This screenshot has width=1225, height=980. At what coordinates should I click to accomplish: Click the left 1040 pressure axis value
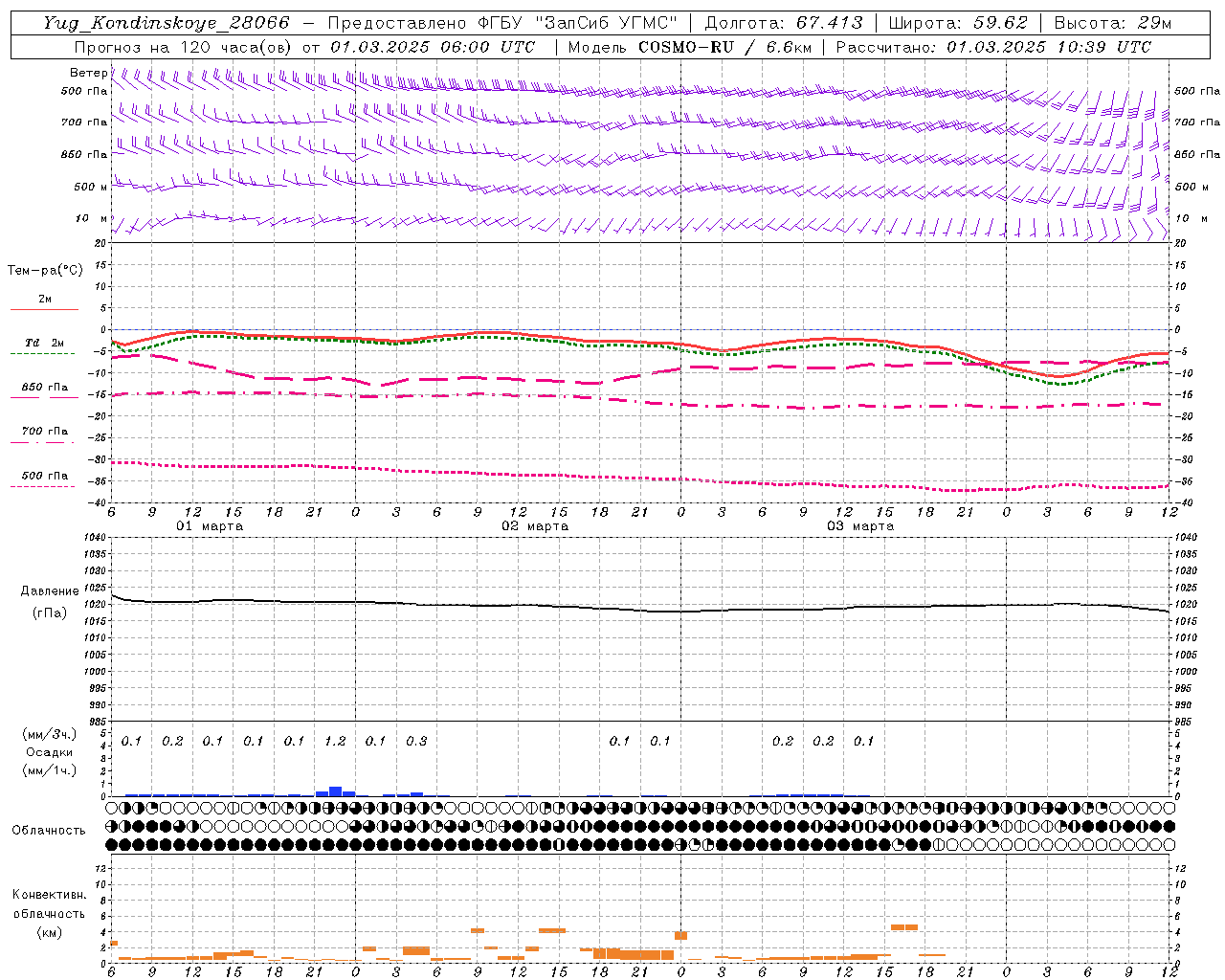pyautogui.click(x=96, y=538)
